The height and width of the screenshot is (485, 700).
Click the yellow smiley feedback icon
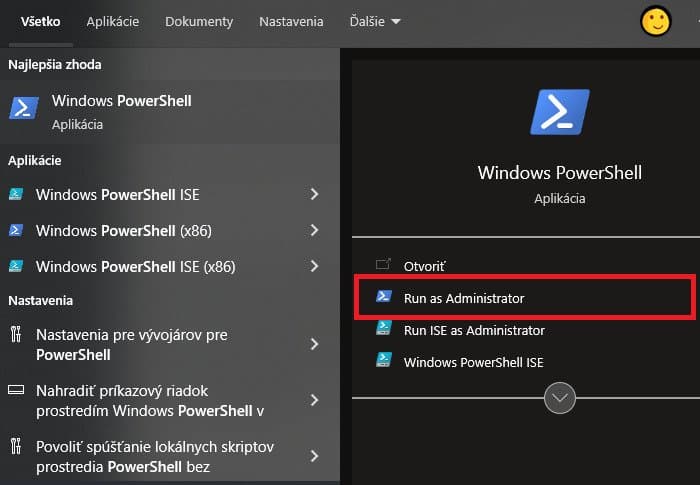[655, 21]
